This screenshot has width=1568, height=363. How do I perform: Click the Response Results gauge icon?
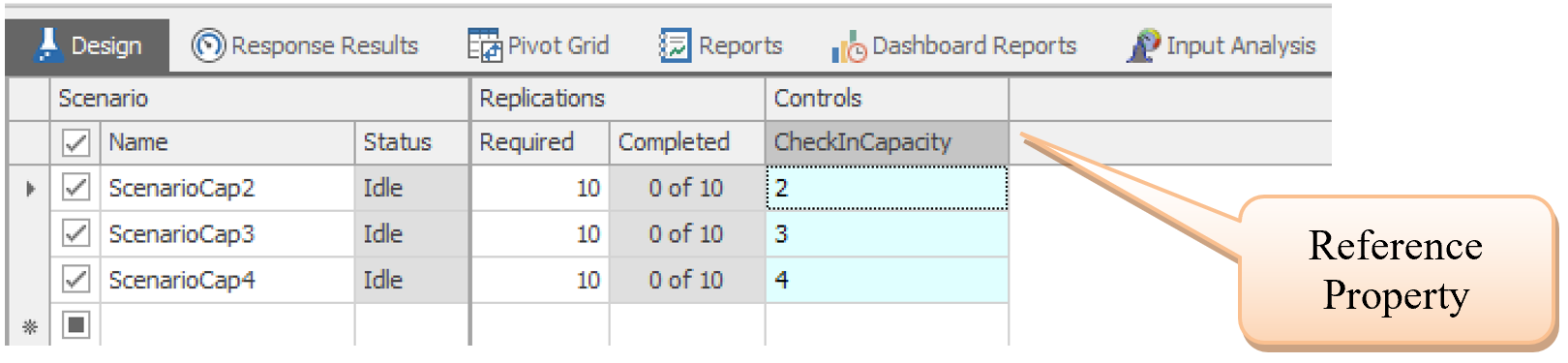[x=208, y=45]
